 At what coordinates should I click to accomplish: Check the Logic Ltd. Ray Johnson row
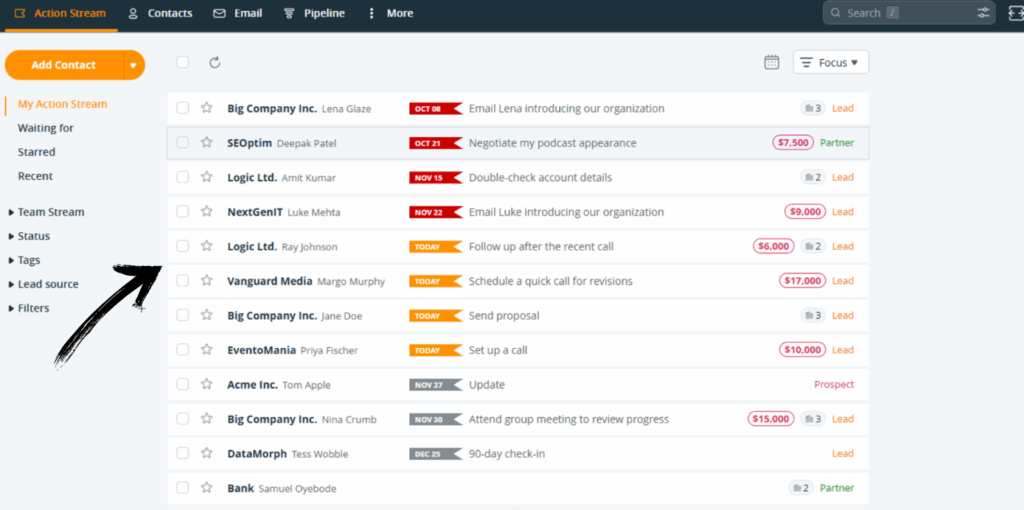(182, 246)
